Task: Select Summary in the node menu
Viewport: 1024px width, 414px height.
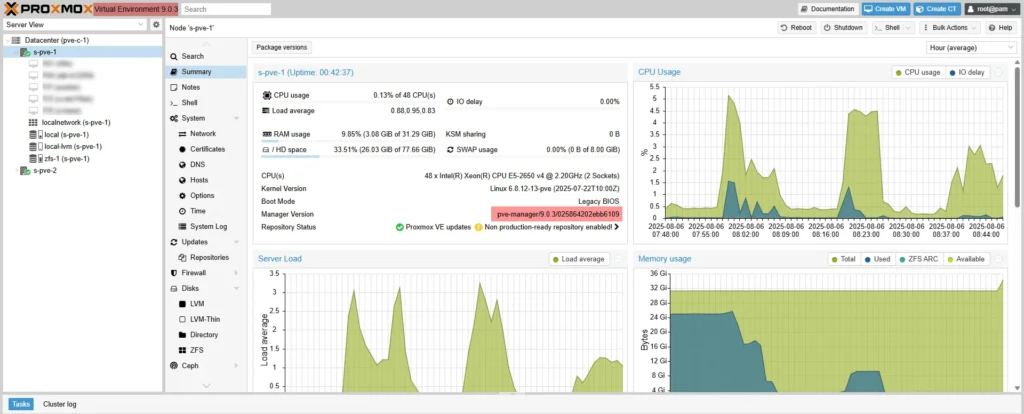Action: 196,72
